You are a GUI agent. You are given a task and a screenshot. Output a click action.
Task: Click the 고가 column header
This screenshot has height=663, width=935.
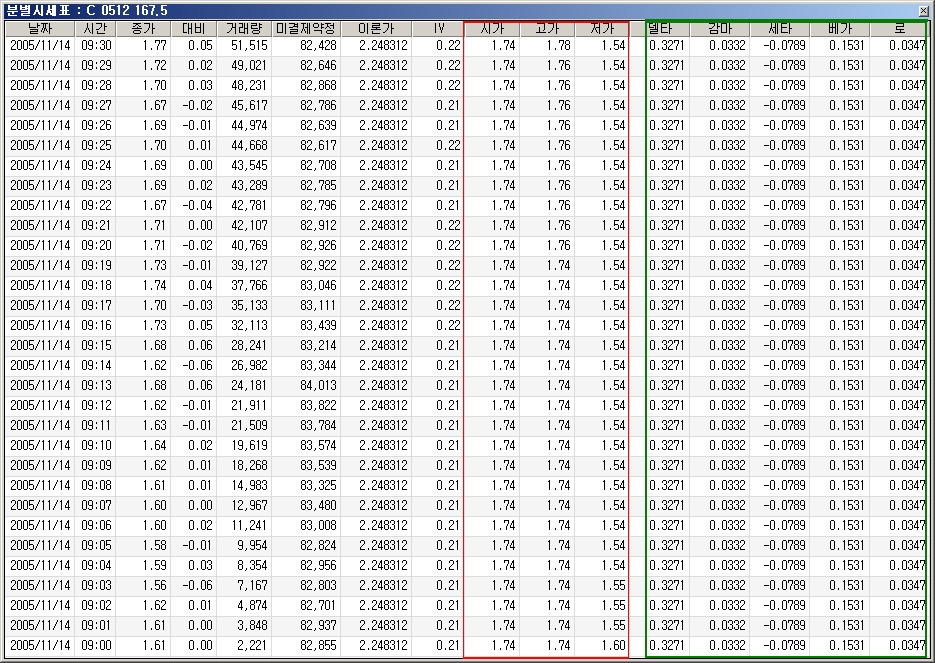tap(547, 28)
